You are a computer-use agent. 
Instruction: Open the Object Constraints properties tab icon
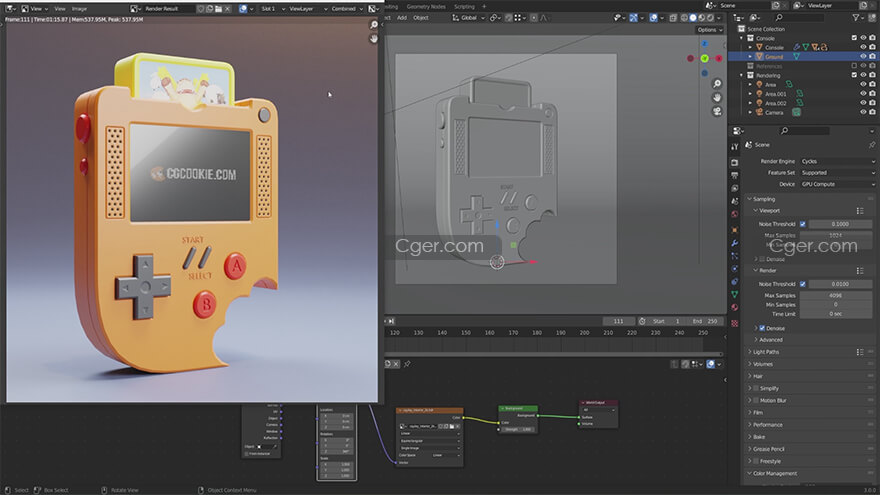tap(735, 282)
